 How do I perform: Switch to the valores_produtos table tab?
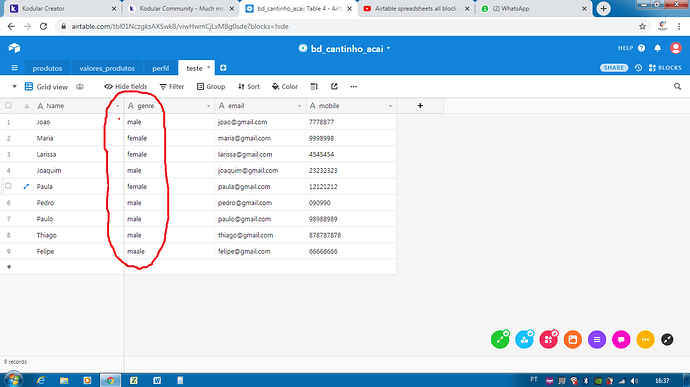click(x=107, y=68)
